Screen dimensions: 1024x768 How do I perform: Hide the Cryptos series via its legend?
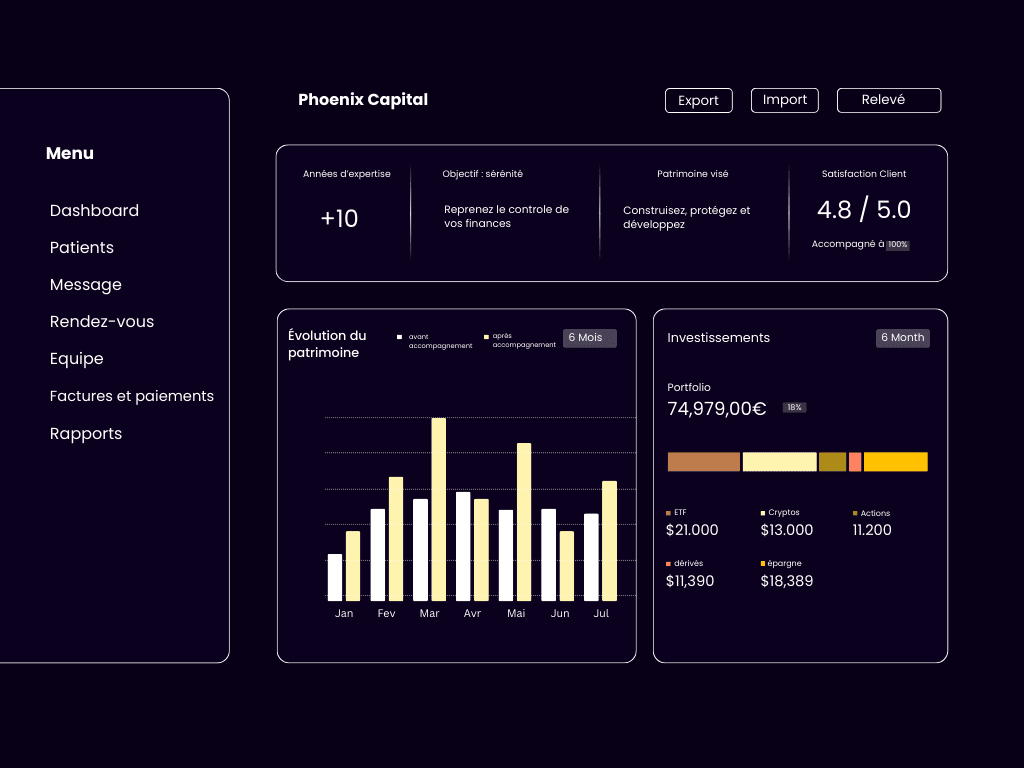(x=763, y=512)
